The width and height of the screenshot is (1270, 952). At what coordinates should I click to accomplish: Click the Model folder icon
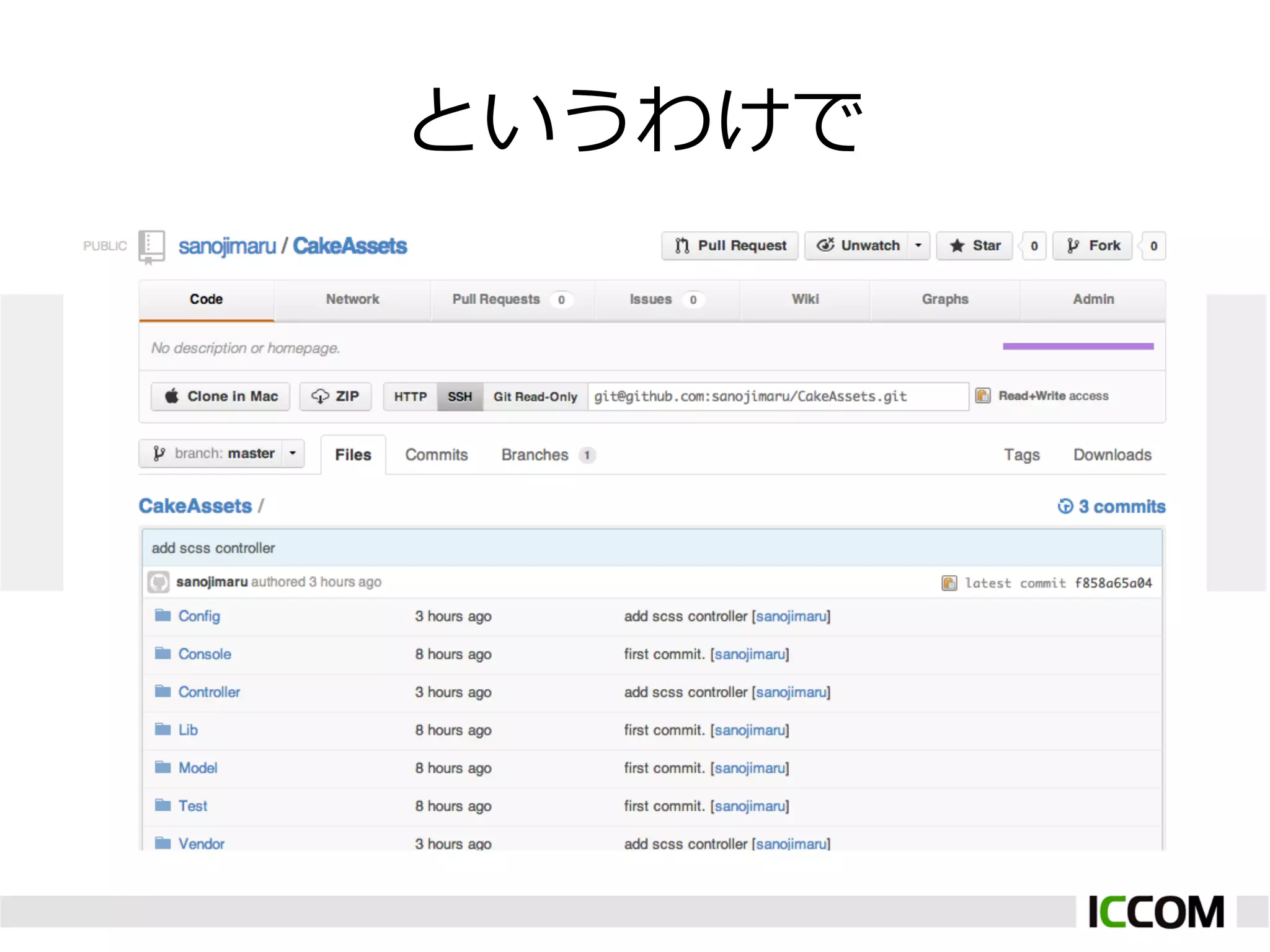163,767
